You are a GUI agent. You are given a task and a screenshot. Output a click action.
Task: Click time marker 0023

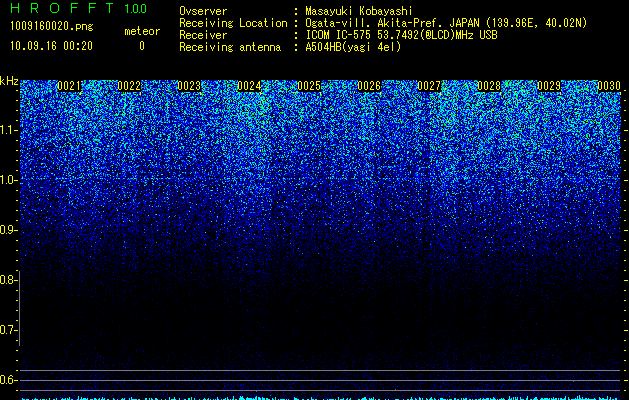click(x=189, y=86)
